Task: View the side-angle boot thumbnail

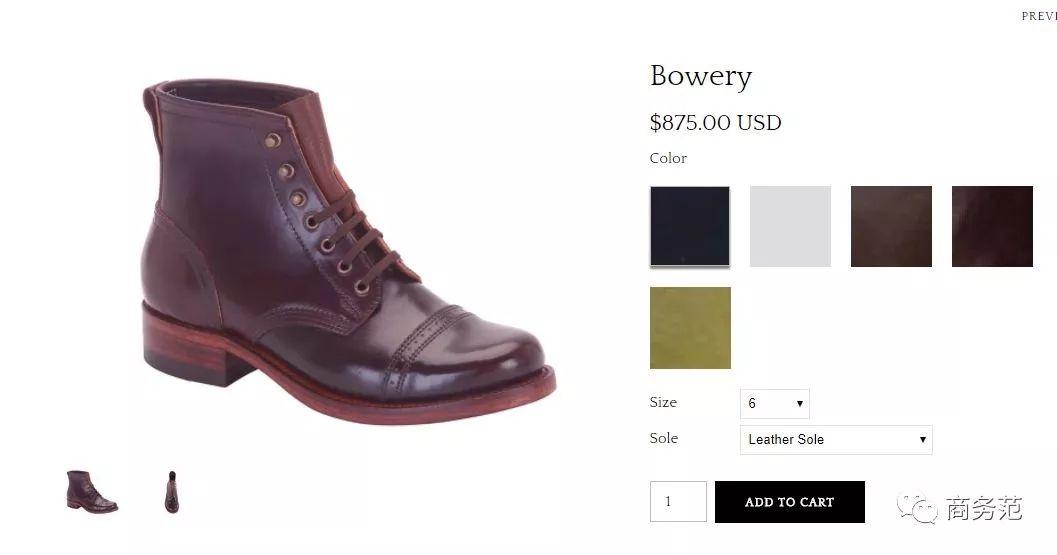Action: [92, 491]
